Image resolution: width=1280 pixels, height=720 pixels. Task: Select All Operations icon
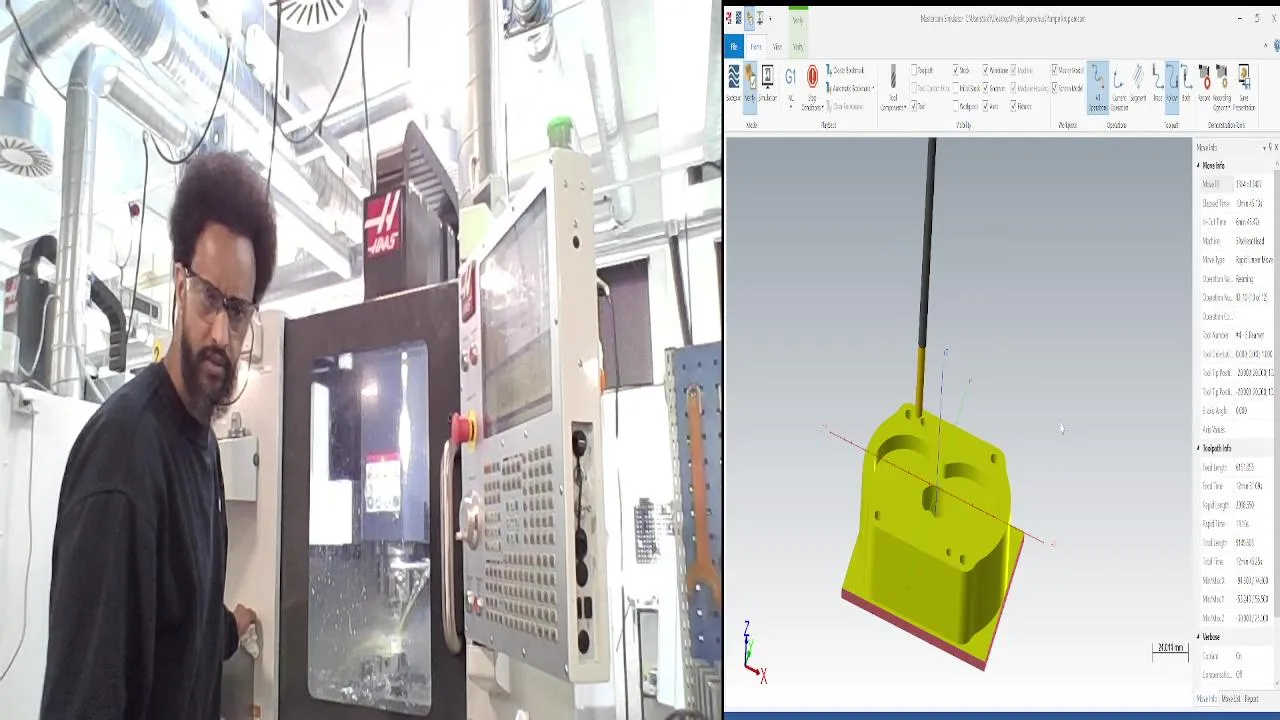1098,88
